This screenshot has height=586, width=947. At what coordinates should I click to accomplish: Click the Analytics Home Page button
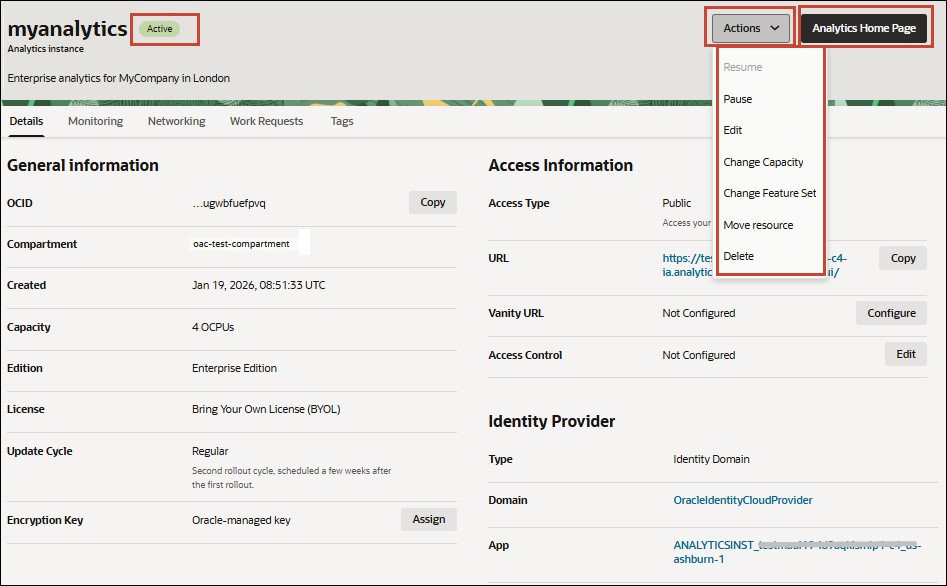[x=863, y=28]
